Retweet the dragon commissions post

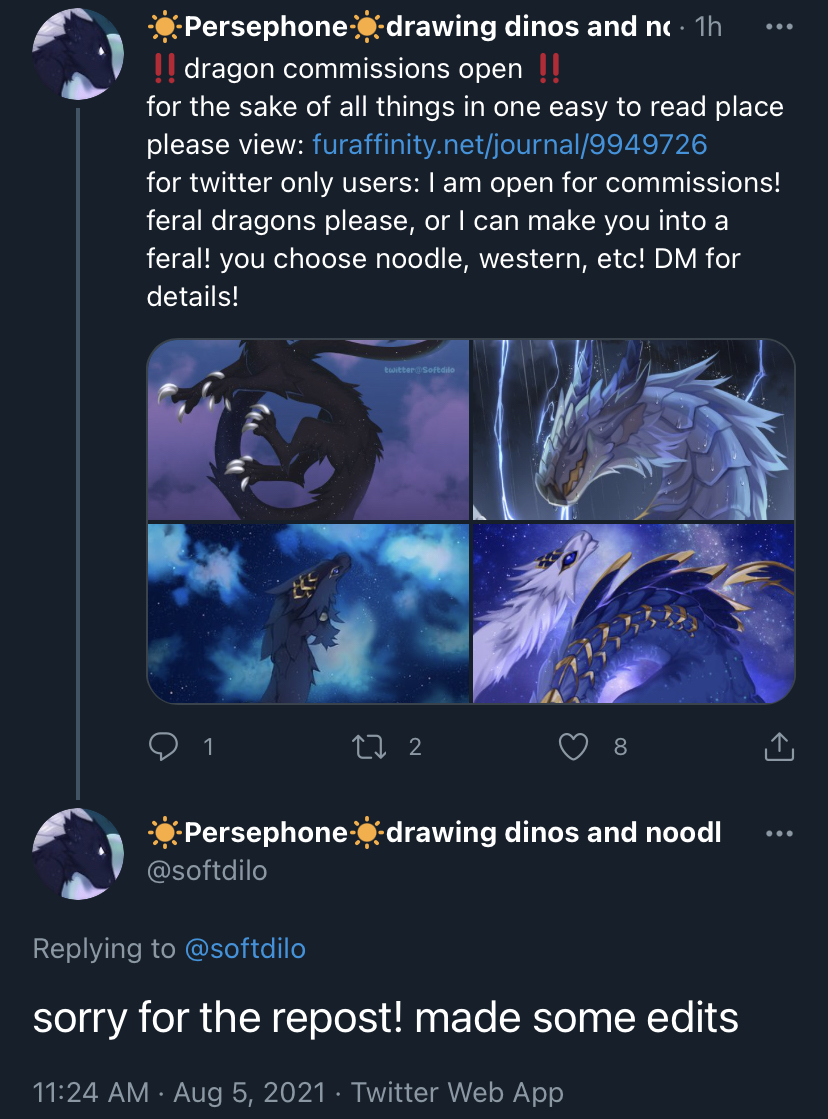[369, 746]
